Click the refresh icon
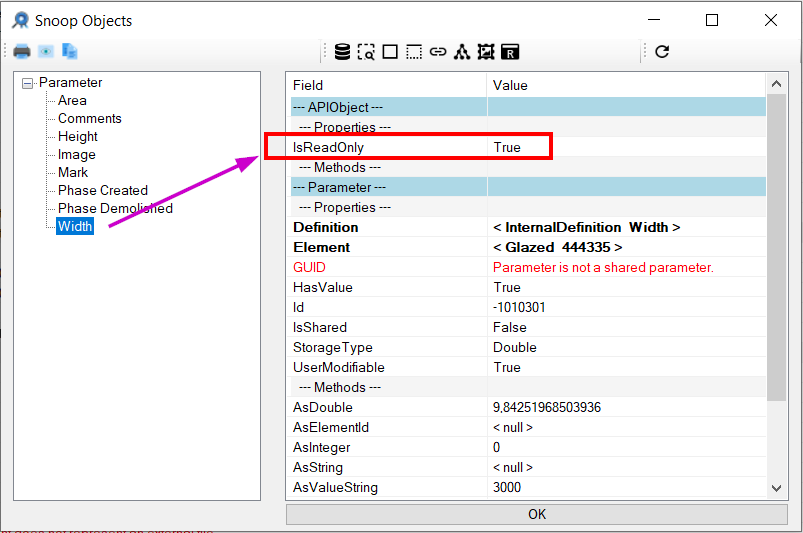Screen dimensions: 803x533 [662, 51]
